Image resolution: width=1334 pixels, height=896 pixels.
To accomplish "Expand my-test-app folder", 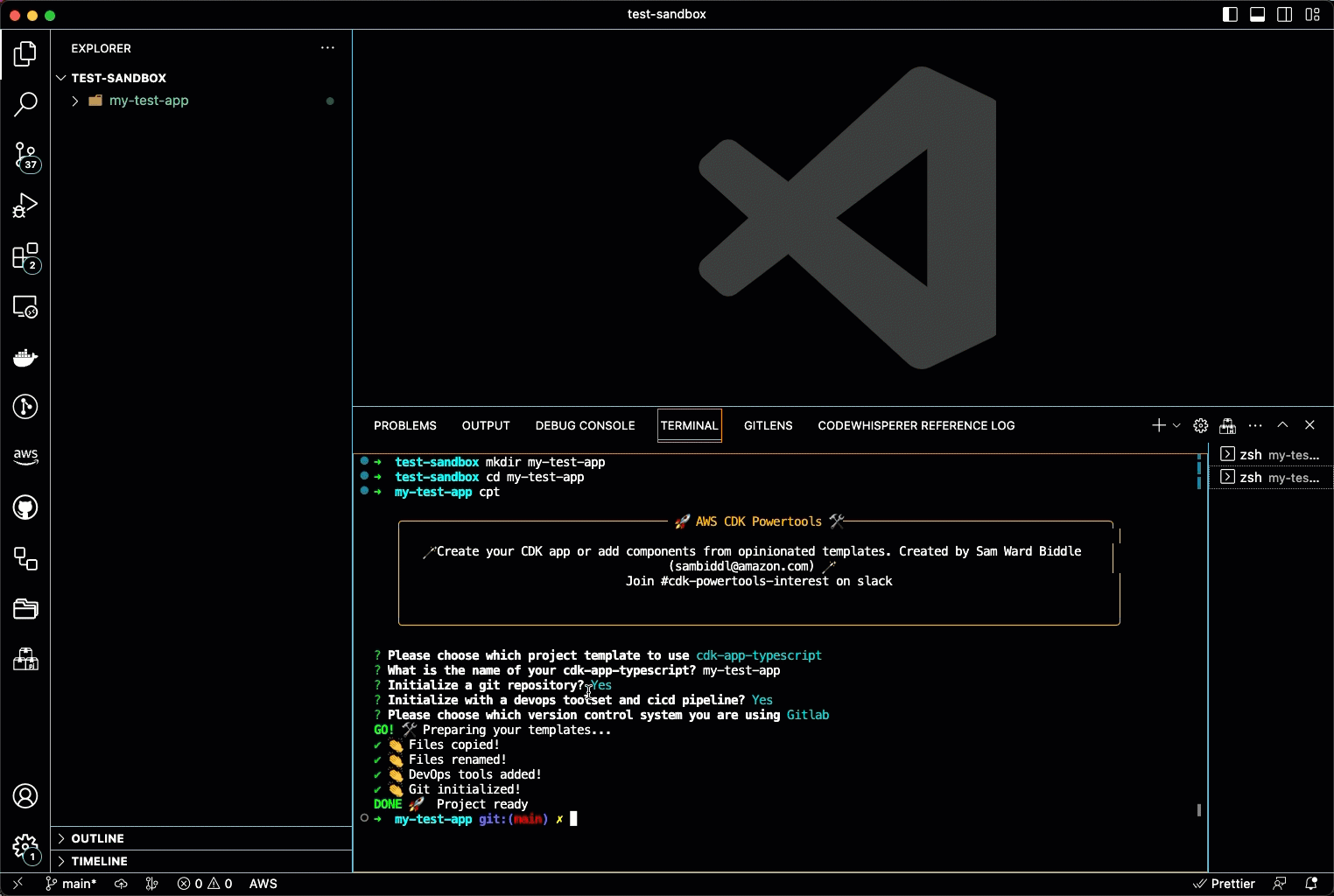I will (x=74, y=101).
